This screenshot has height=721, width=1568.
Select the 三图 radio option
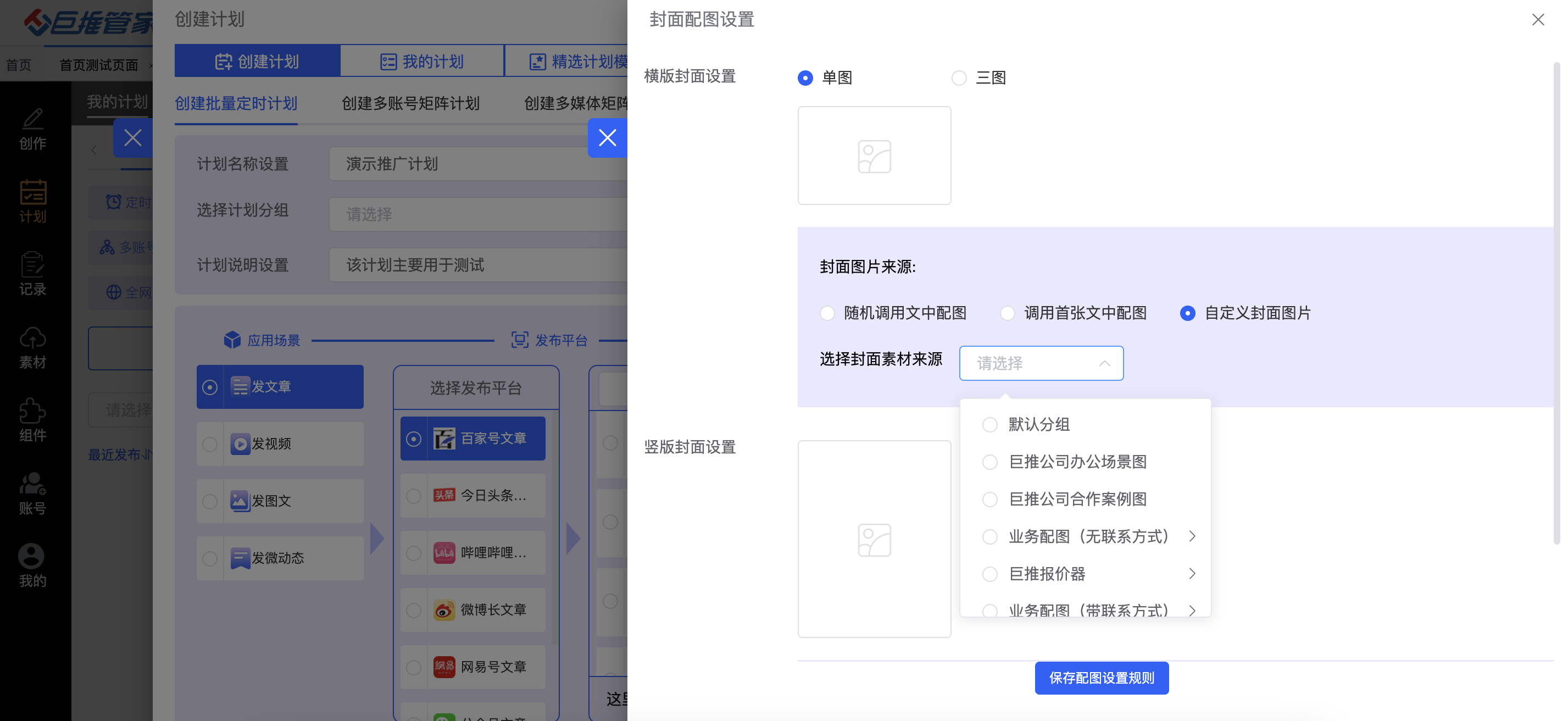click(959, 78)
